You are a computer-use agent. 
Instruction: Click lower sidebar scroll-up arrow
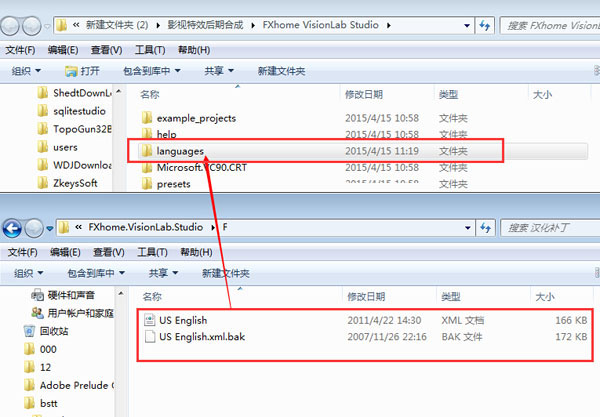point(121,293)
